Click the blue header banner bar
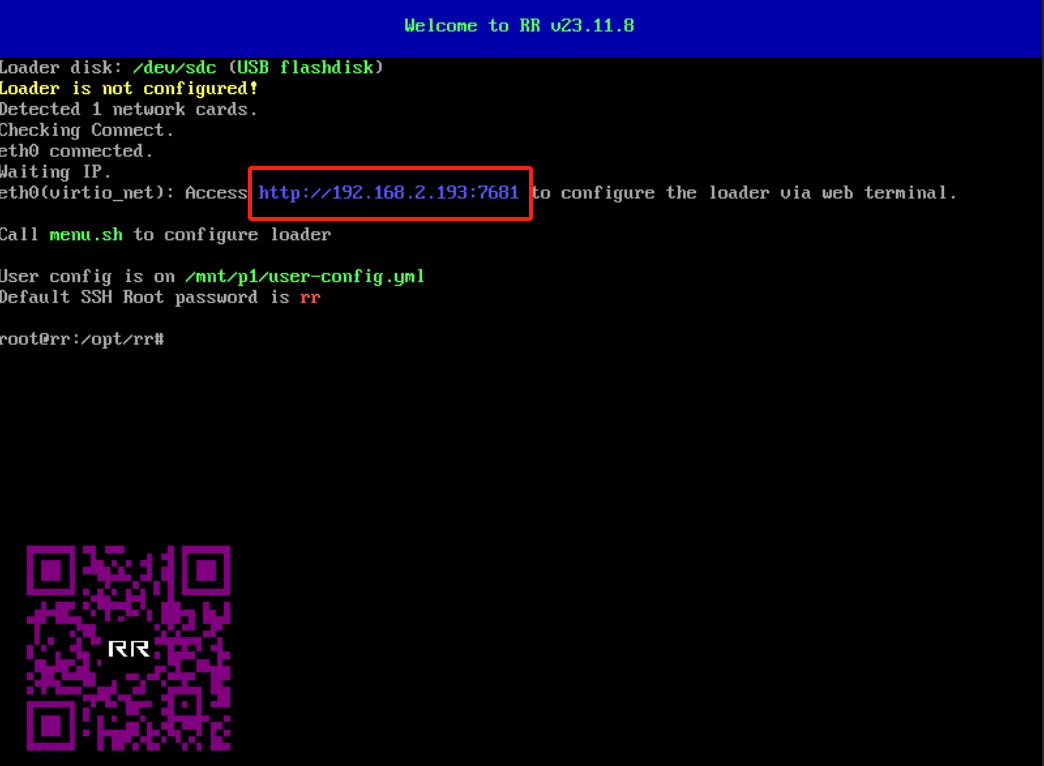Image resolution: width=1044 pixels, height=766 pixels. pos(521,29)
